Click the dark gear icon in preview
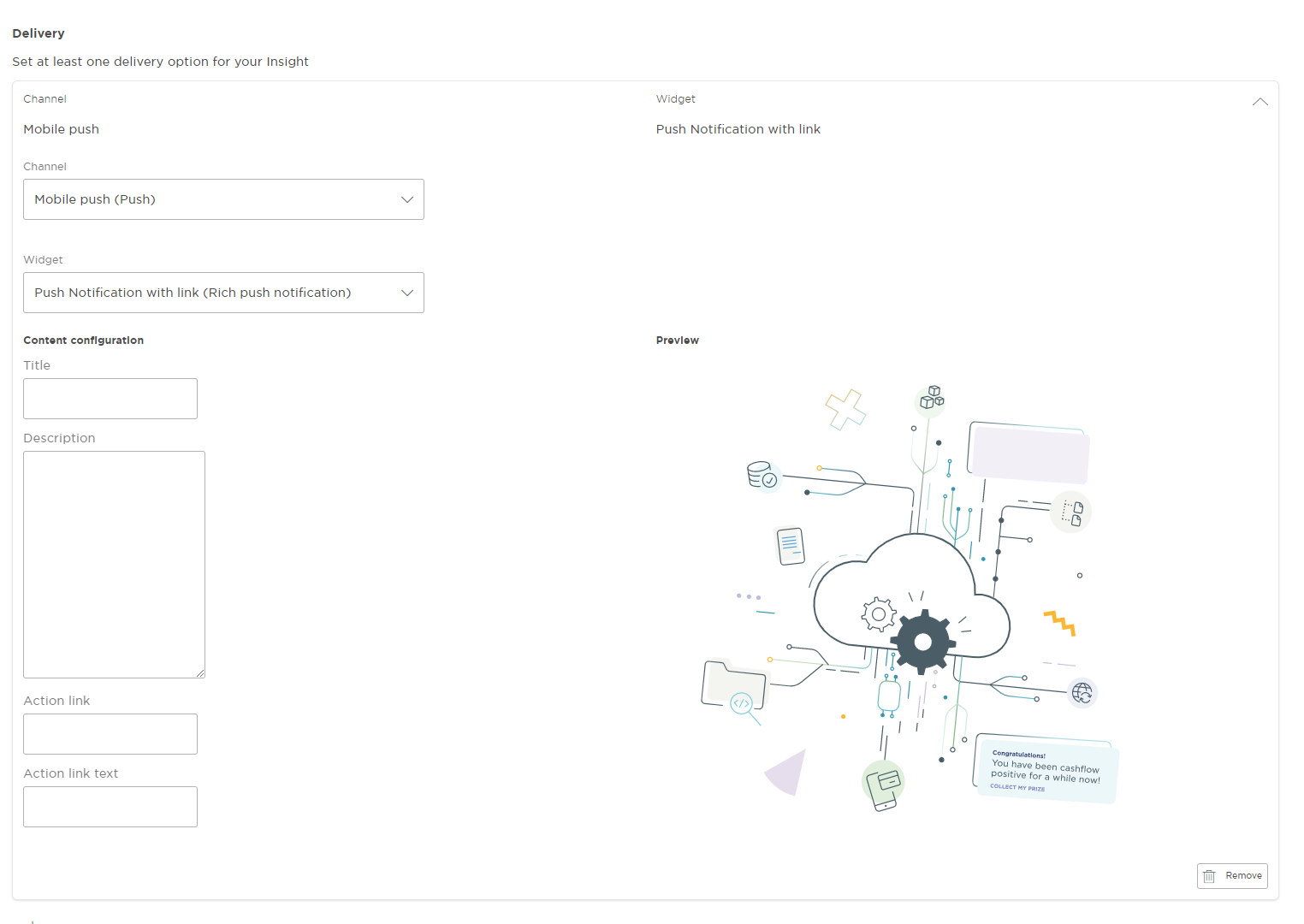The image size is (1304, 924). (922, 642)
